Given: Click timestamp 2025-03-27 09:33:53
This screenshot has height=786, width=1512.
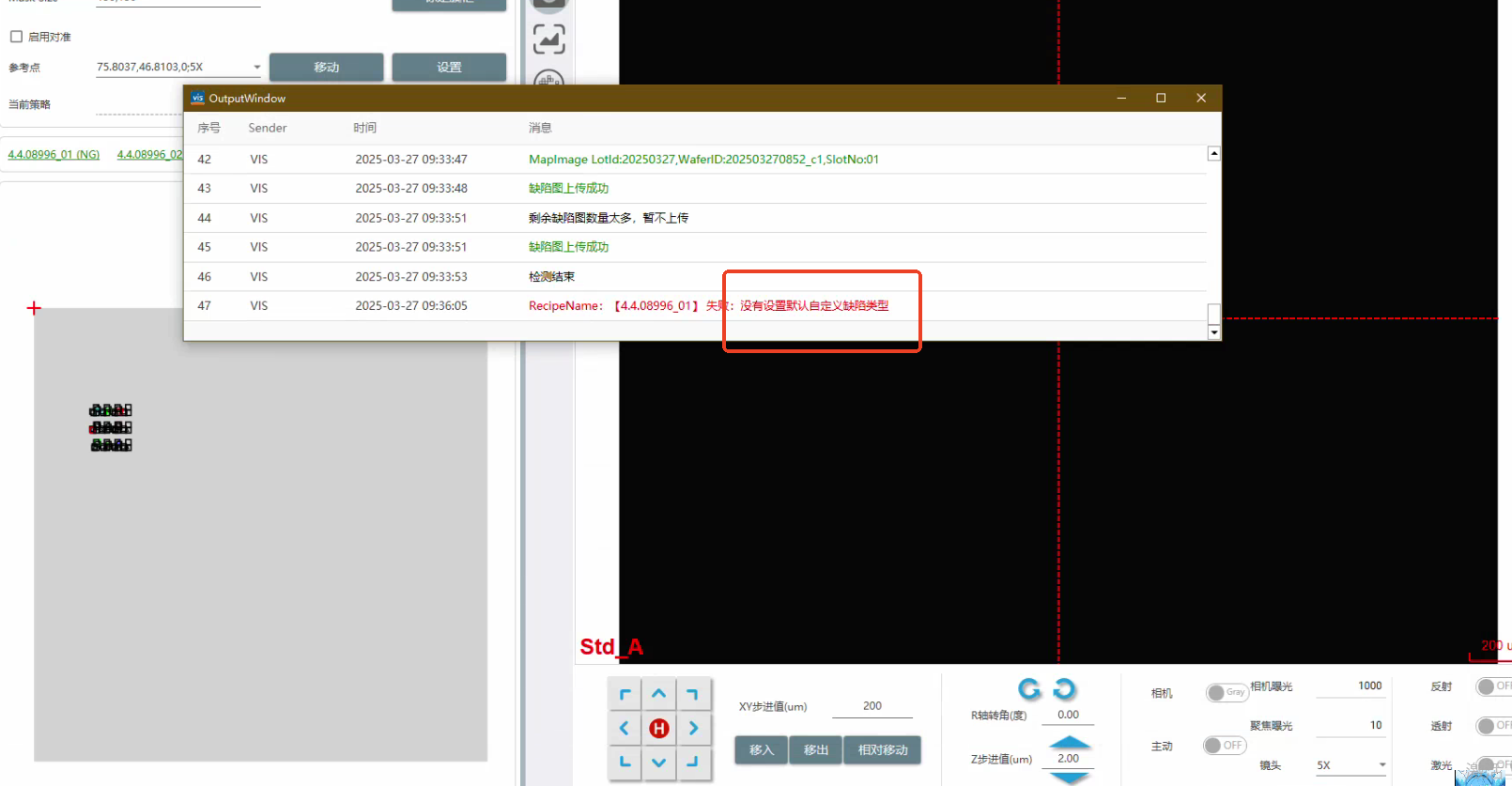Looking at the screenshot, I should (410, 277).
